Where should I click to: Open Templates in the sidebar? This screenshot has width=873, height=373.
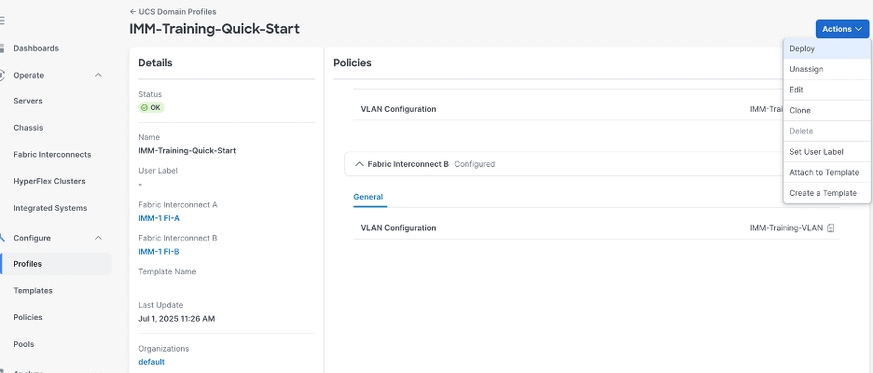pyautogui.click(x=33, y=291)
